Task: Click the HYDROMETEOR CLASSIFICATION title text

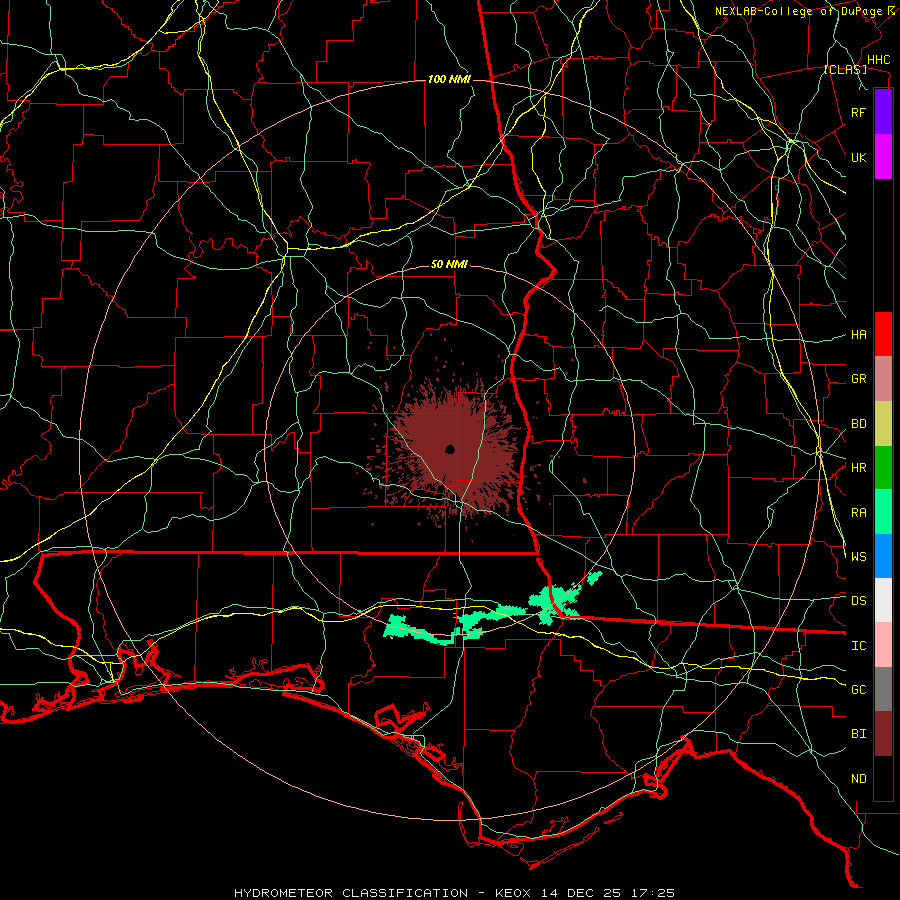Action: tap(351, 893)
